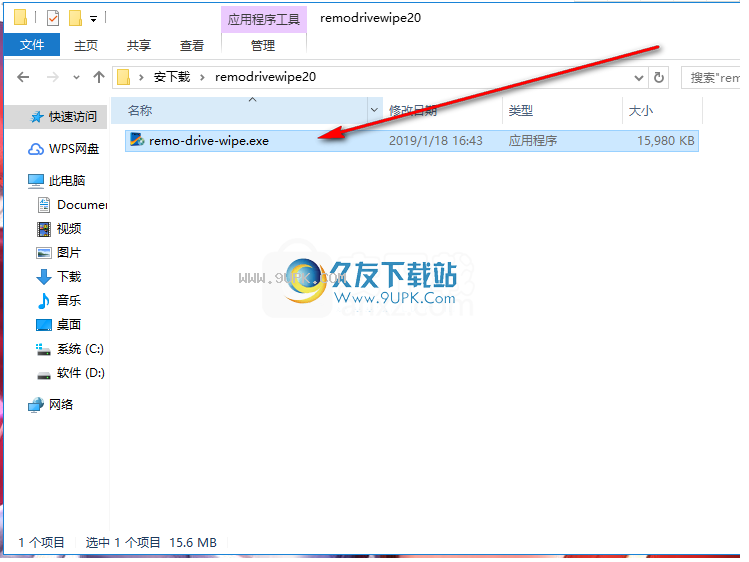
Task: Click the Properties checkmark quick access icon
Action: (53, 19)
